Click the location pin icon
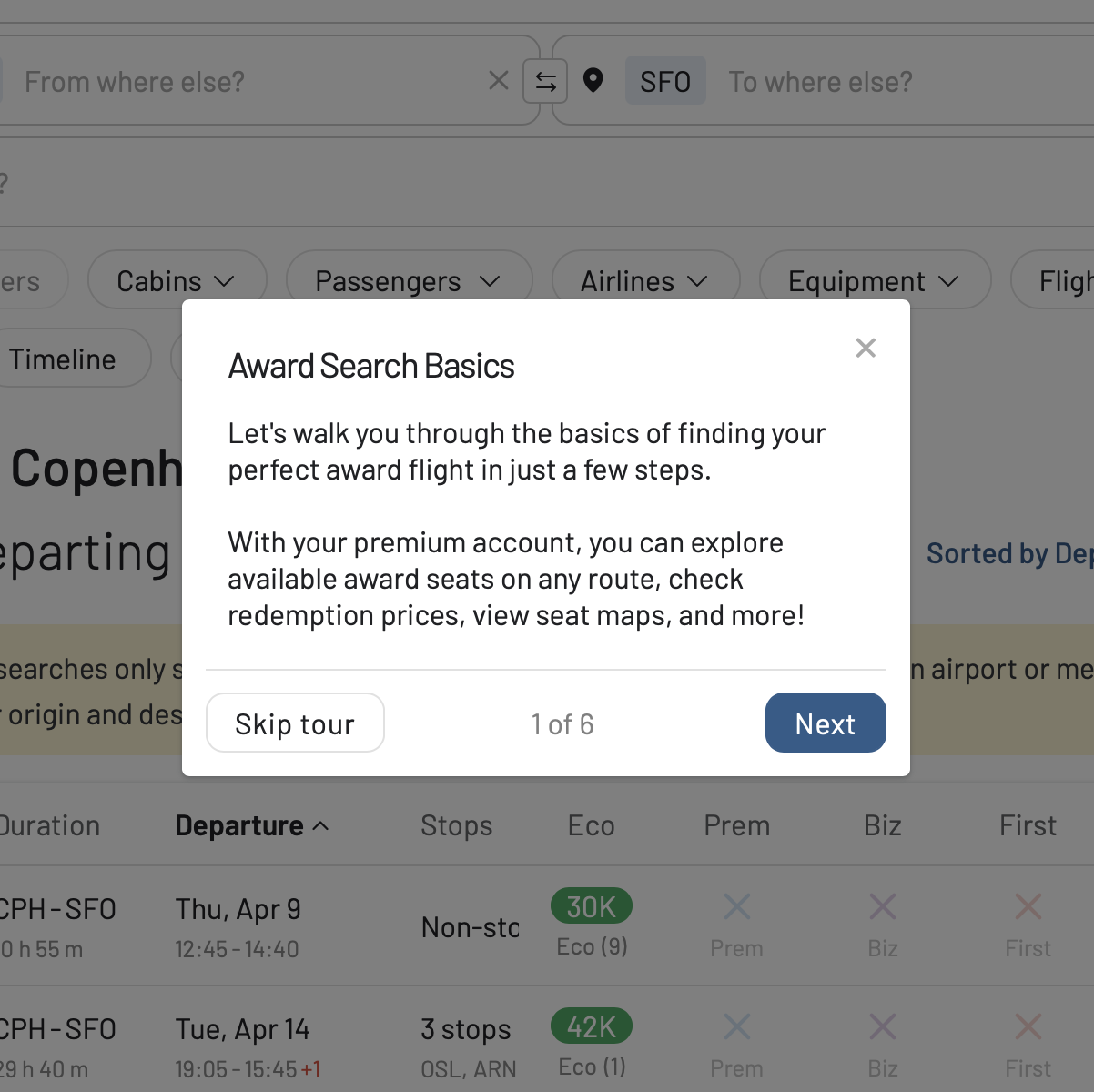1094x1092 pixels. click(593, 81)
